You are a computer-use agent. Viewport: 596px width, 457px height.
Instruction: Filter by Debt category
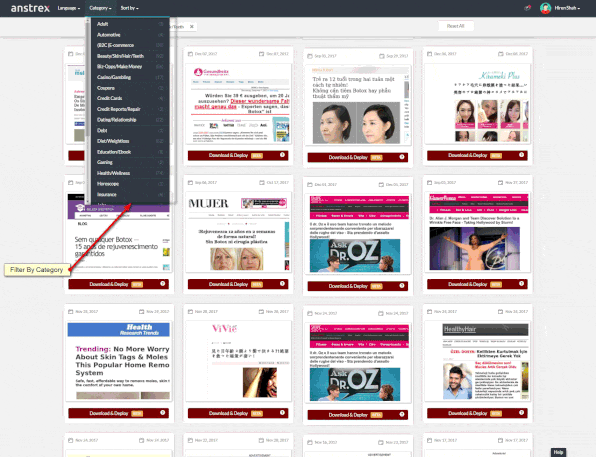click(129, 130)
